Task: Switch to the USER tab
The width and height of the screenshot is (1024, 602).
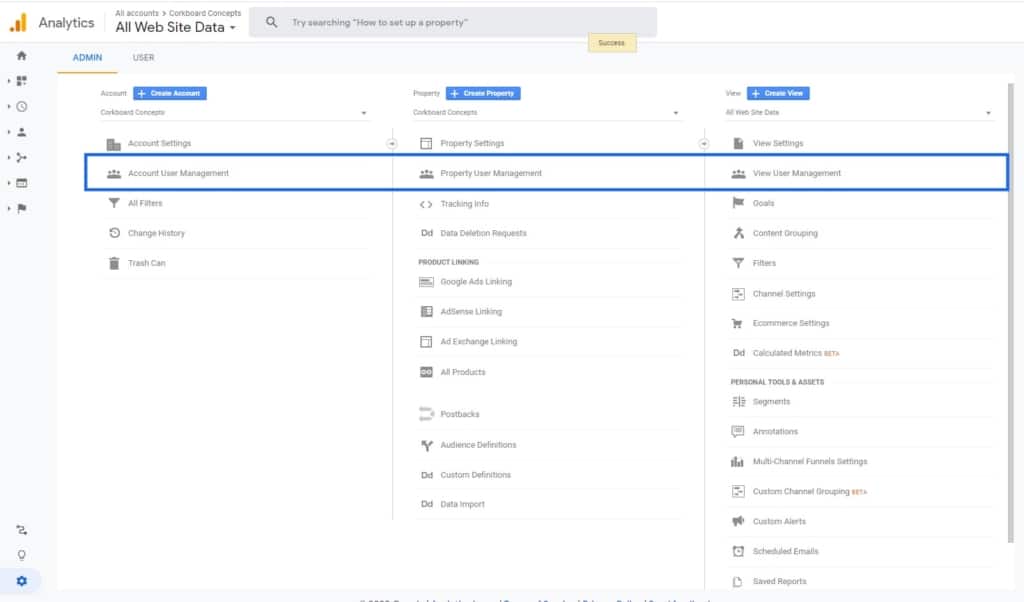Action: (x=144, y=58)
